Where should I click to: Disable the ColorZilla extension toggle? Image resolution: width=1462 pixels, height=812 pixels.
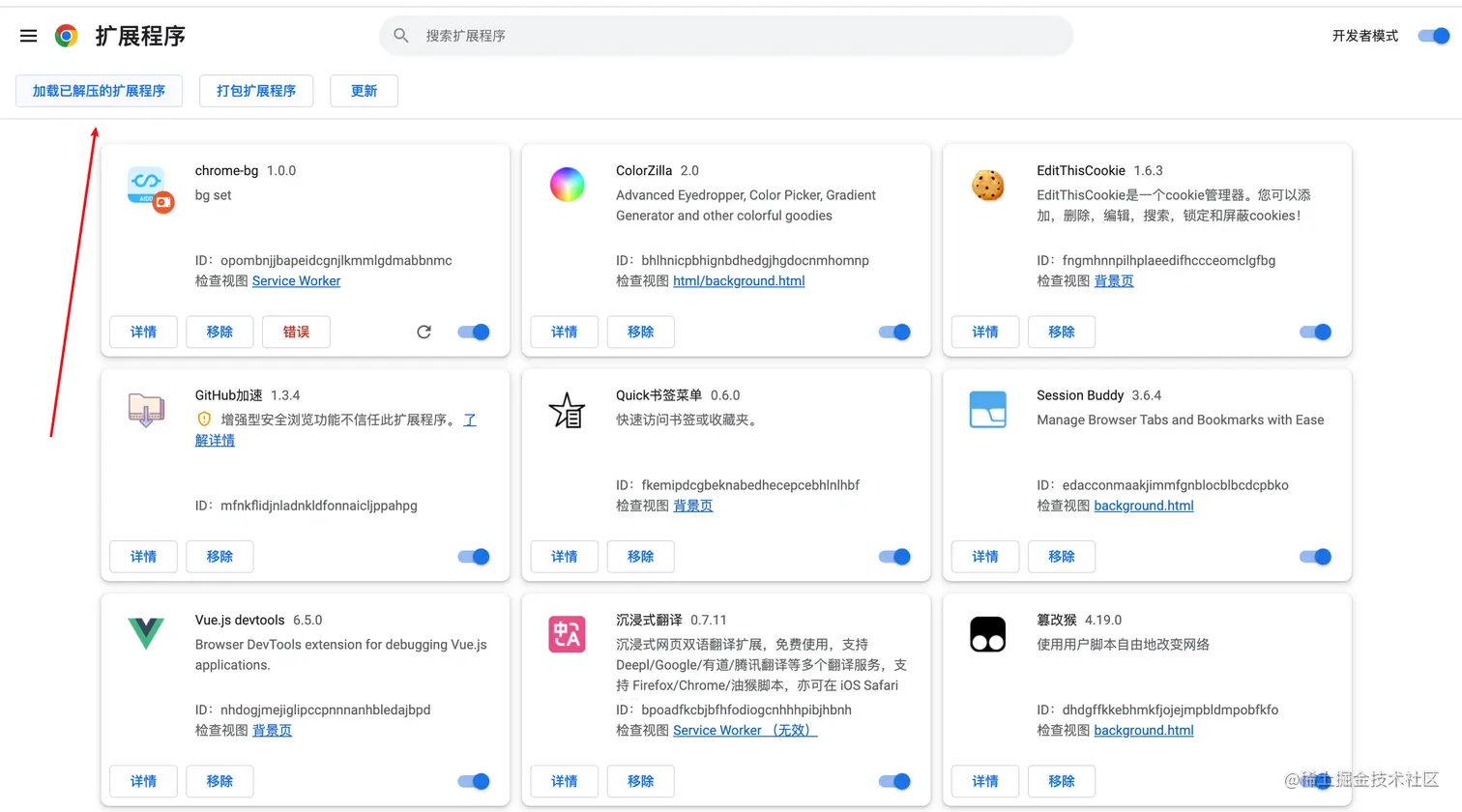[894, 332]
